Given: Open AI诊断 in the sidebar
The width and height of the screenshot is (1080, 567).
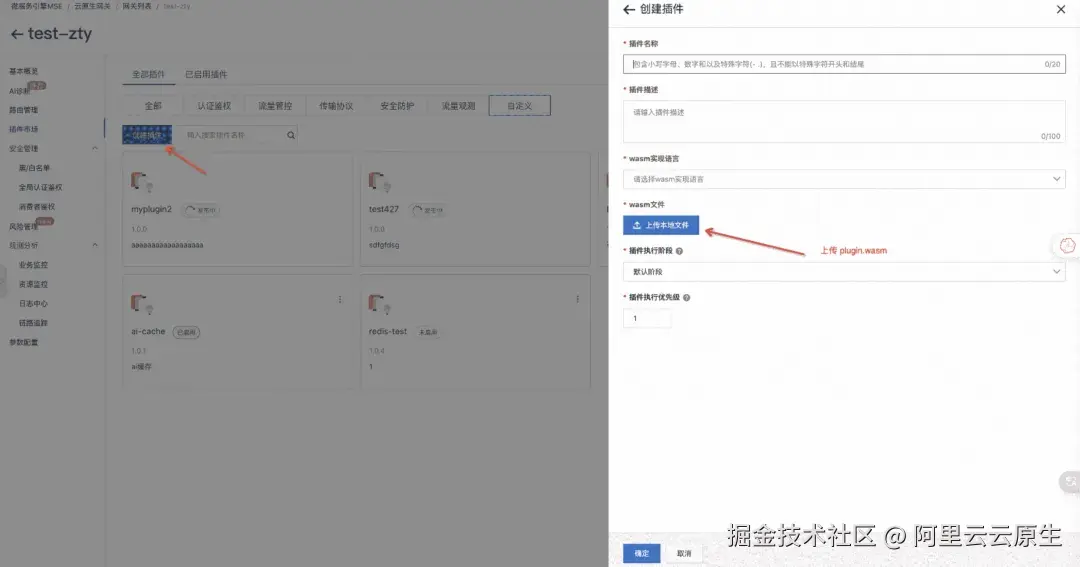Looking at the screenshot, I should [x=19, y=91].
